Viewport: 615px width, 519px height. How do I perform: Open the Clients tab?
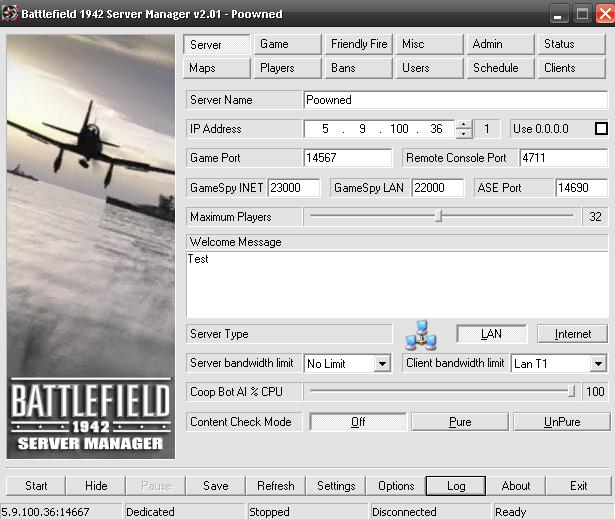571,68
